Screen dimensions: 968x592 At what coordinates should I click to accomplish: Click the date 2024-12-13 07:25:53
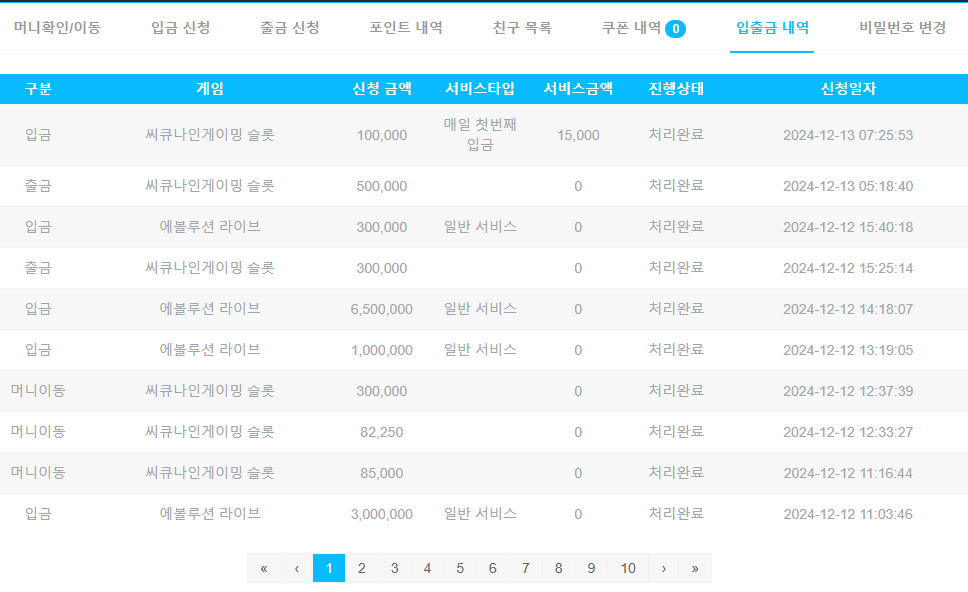pyautogui.click(x=848, y=135)
